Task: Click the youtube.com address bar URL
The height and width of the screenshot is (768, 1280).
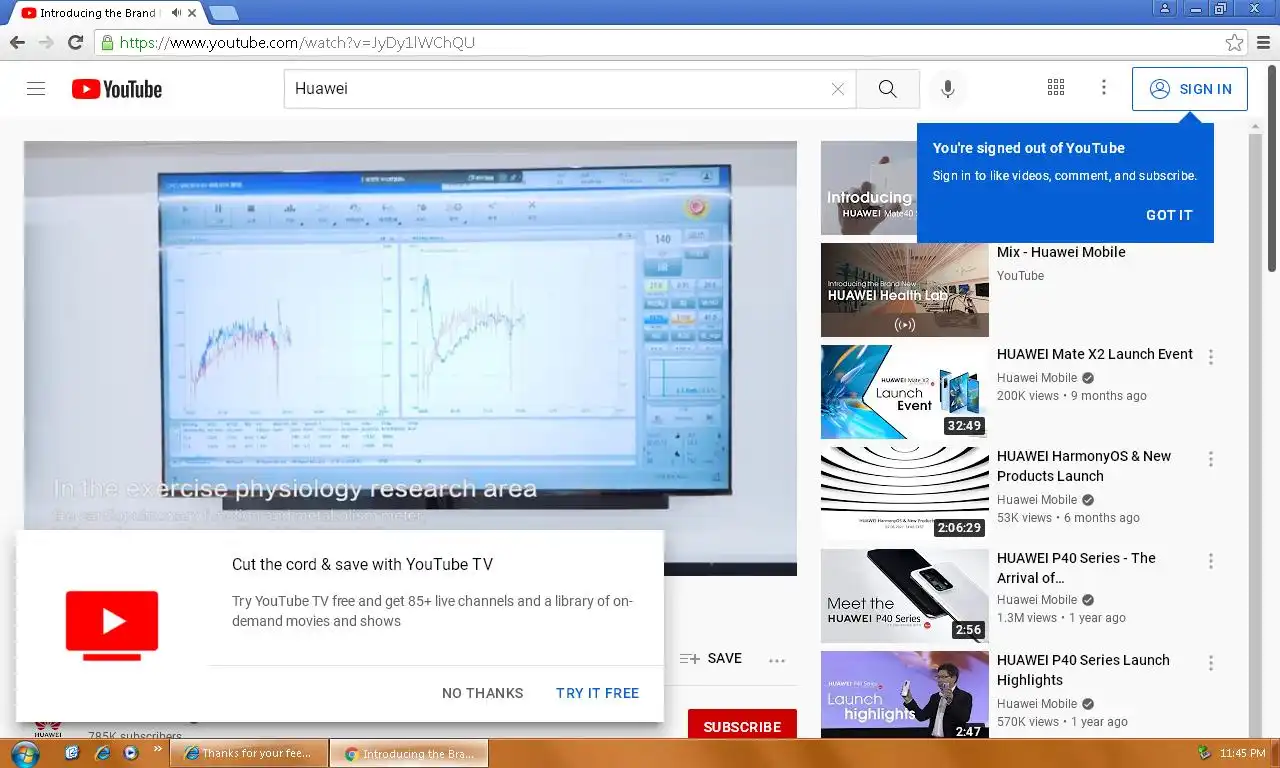Action: point(297,43)
